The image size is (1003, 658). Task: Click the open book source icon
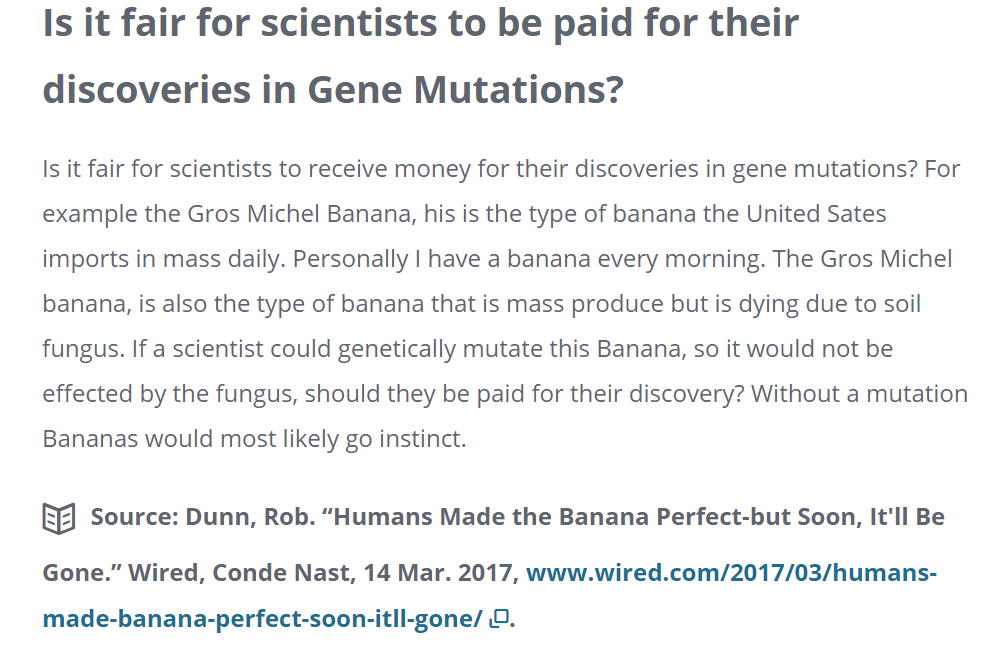[59, 518]
